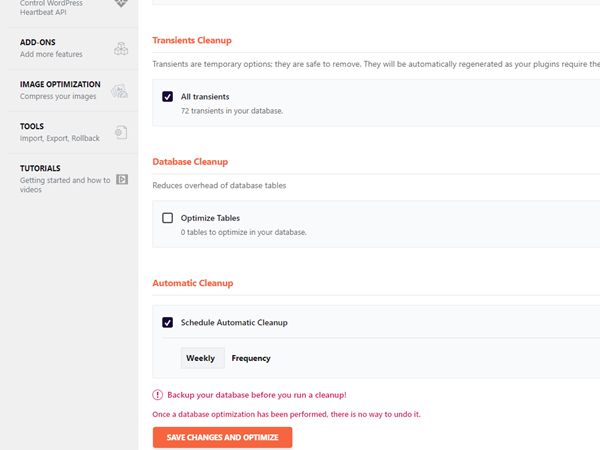Click the Image Optimization icon
The image size is (600, 450).
click(121, 91)
